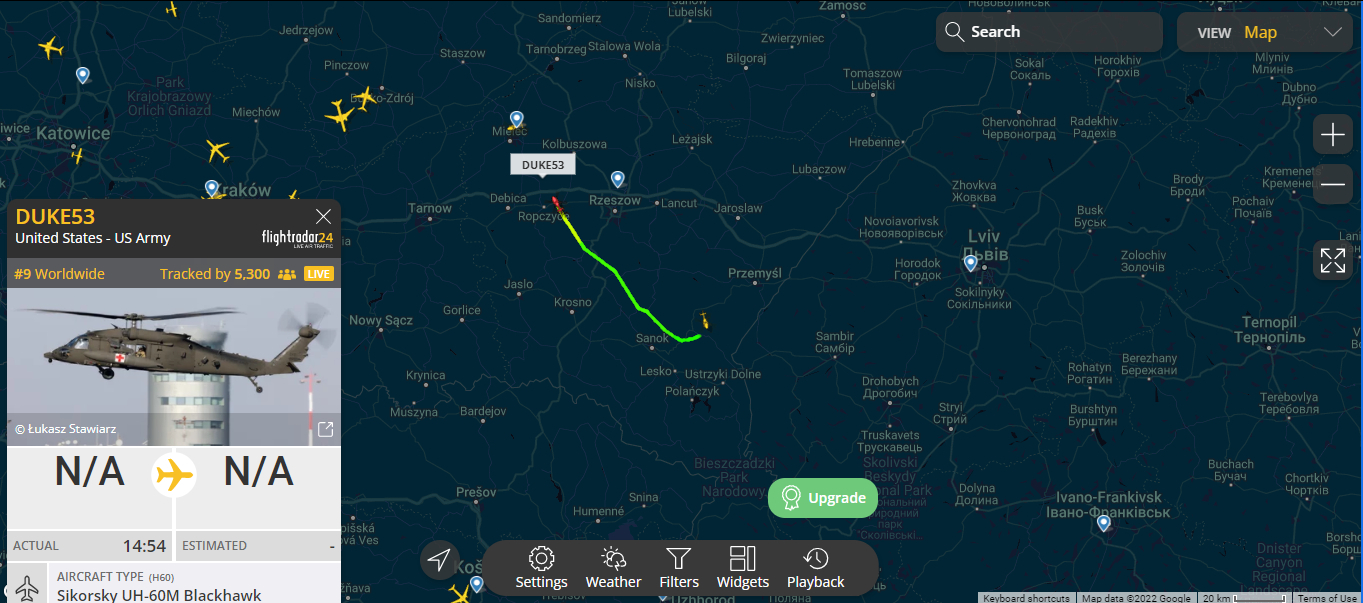Click the Blackhawk helicopter photo thumbnail
Screen dimensions: 1363x603
click(x=174, y=367)
